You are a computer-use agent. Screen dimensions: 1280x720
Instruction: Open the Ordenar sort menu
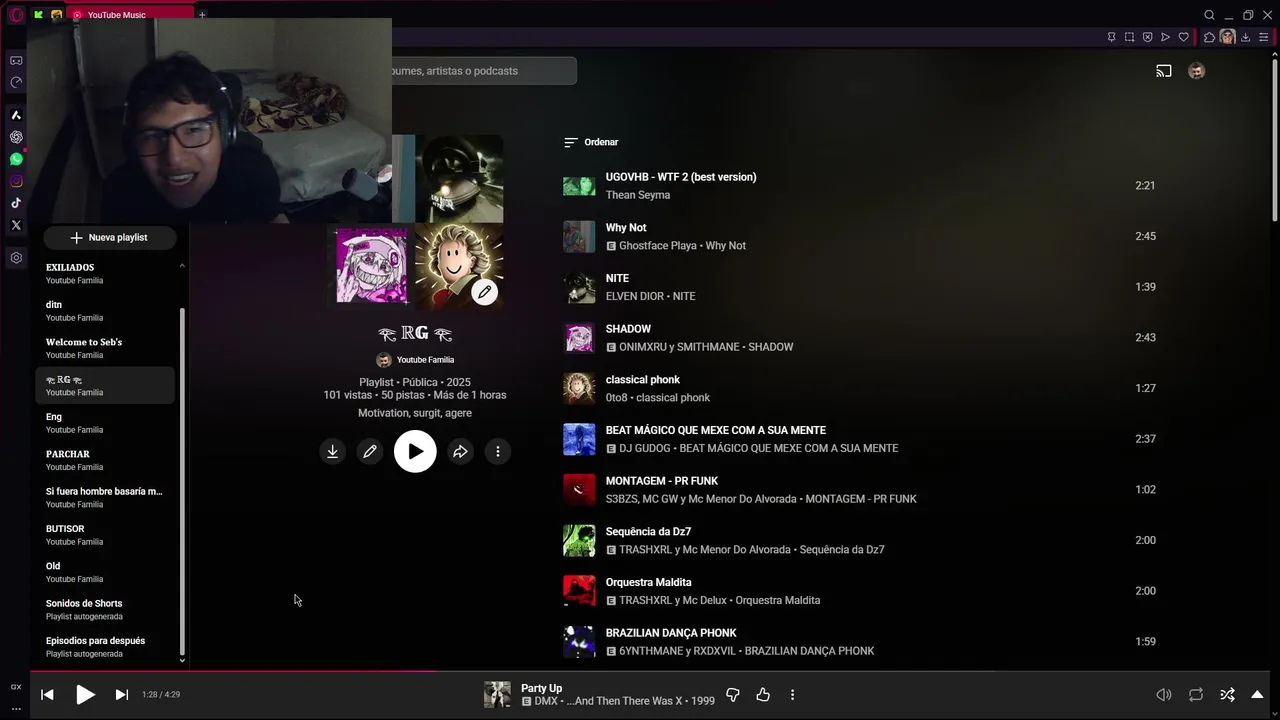(591, 142)
